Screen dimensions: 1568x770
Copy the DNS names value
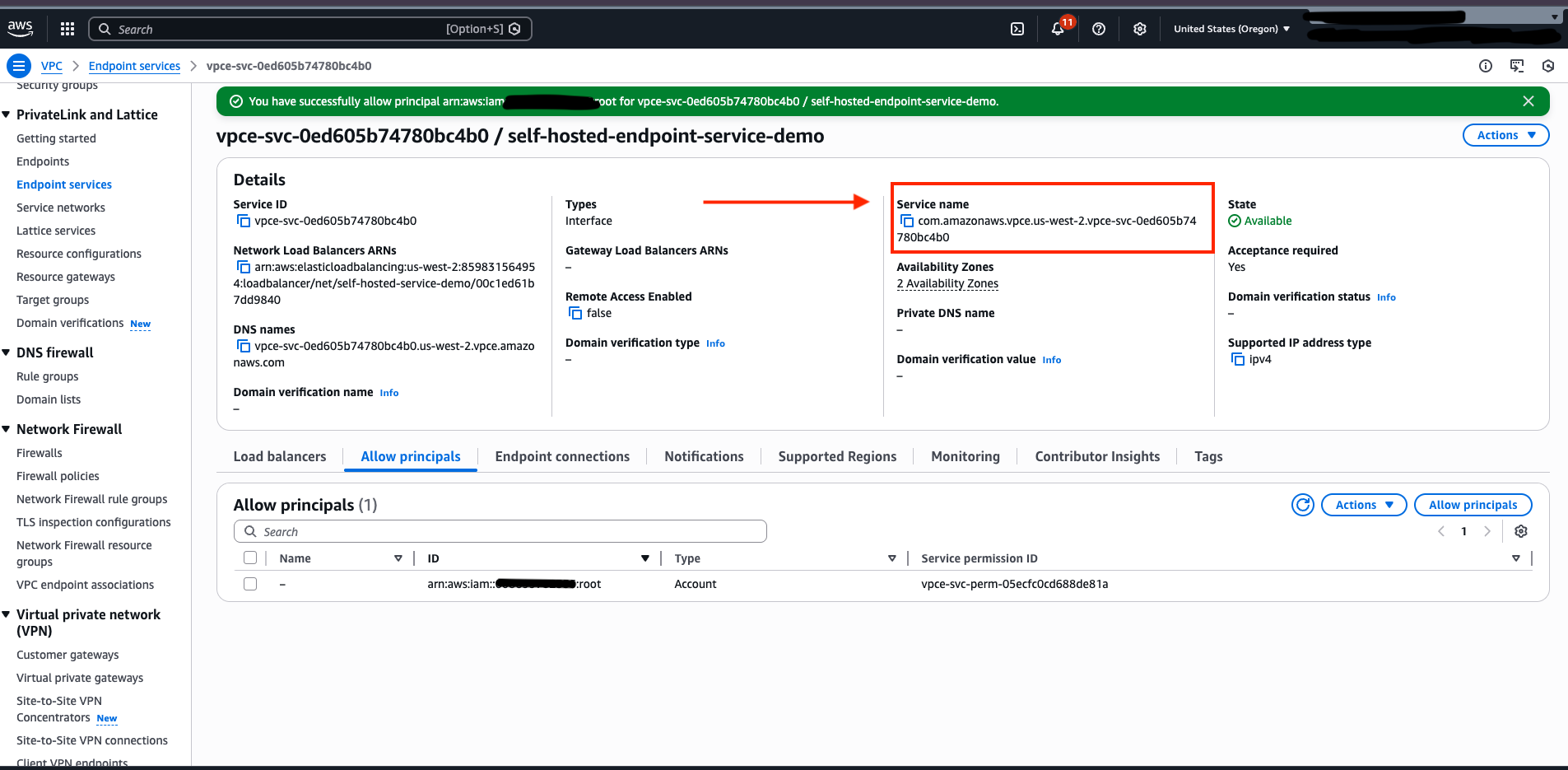coord(243,345)
